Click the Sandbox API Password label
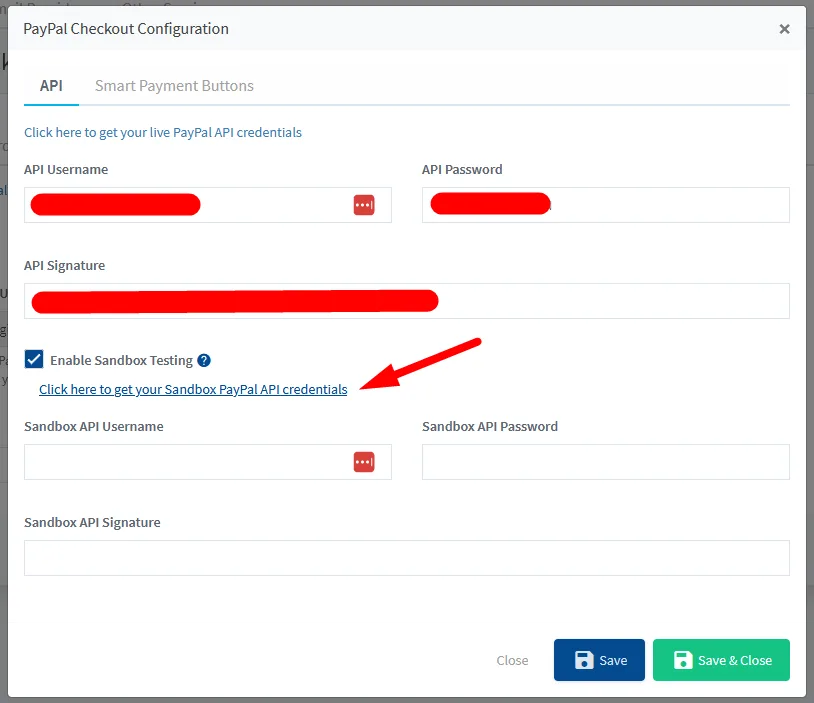Viewport: 814px width, 703px height. pos(490,426)
